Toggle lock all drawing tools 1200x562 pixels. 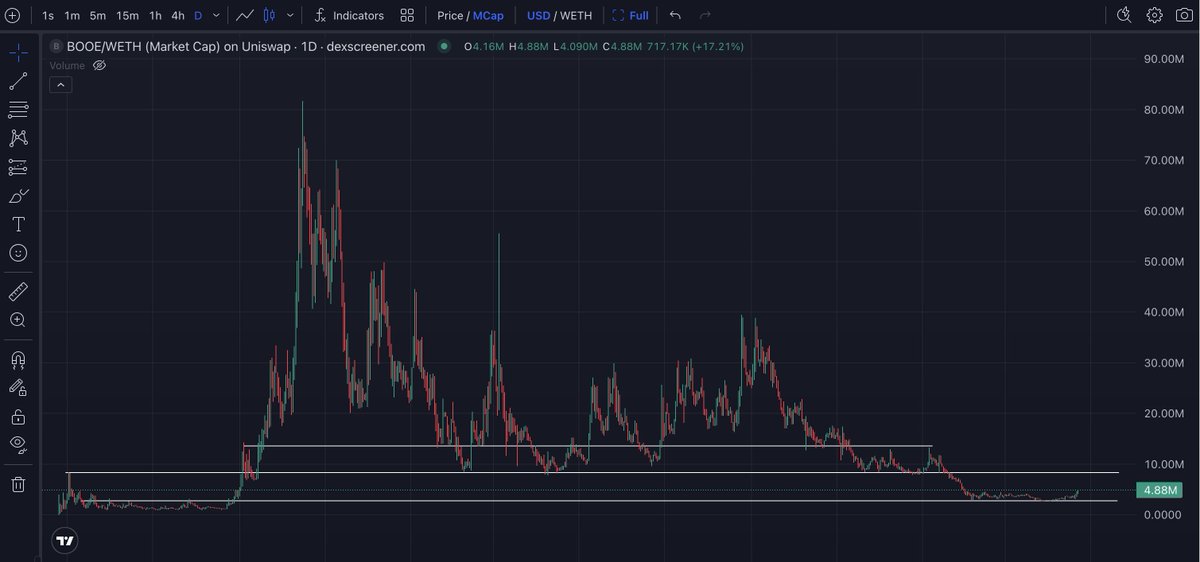18,416
